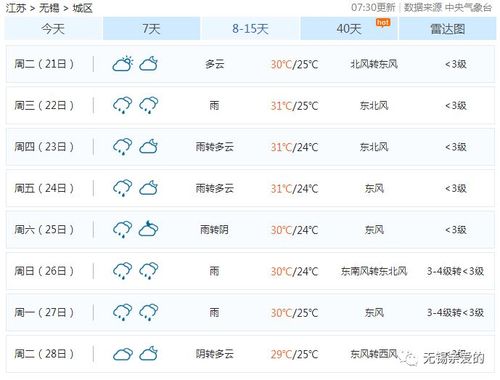Select the 周一（27日） date label
Viewport: 500px width, 380px height.
click(44, 312)
